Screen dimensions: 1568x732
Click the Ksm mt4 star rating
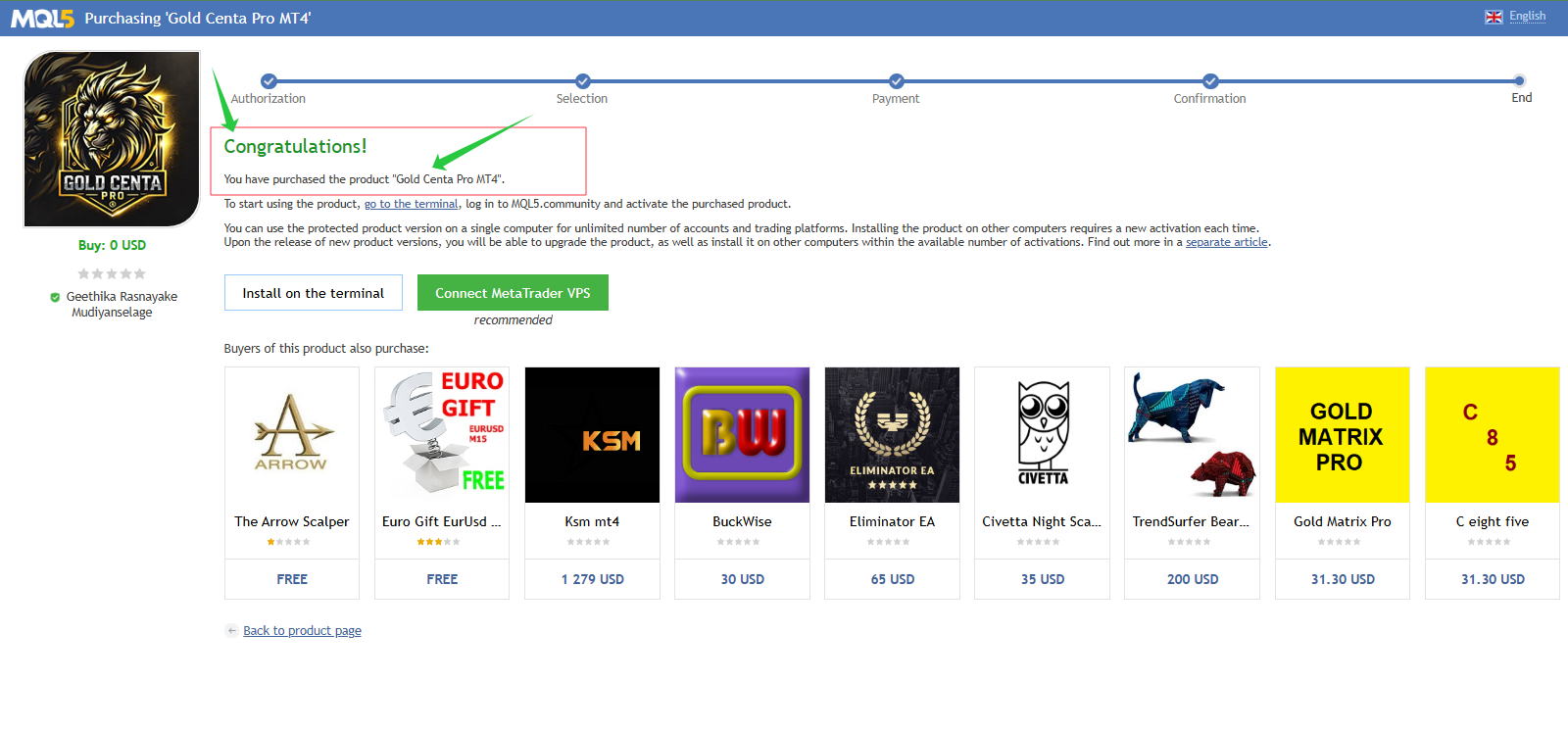point(588,542)
